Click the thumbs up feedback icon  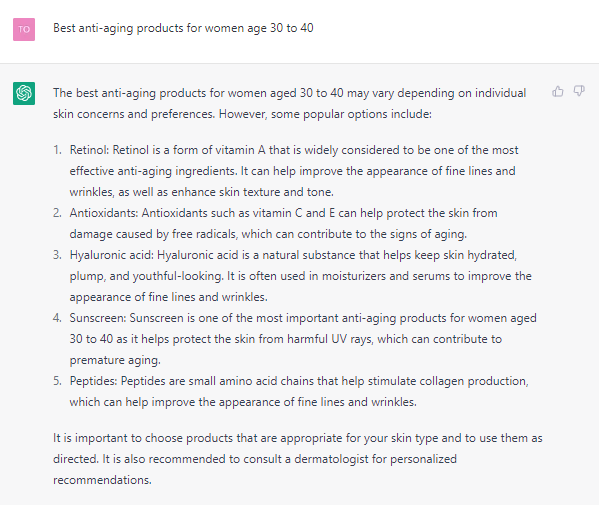click(558, 91)
